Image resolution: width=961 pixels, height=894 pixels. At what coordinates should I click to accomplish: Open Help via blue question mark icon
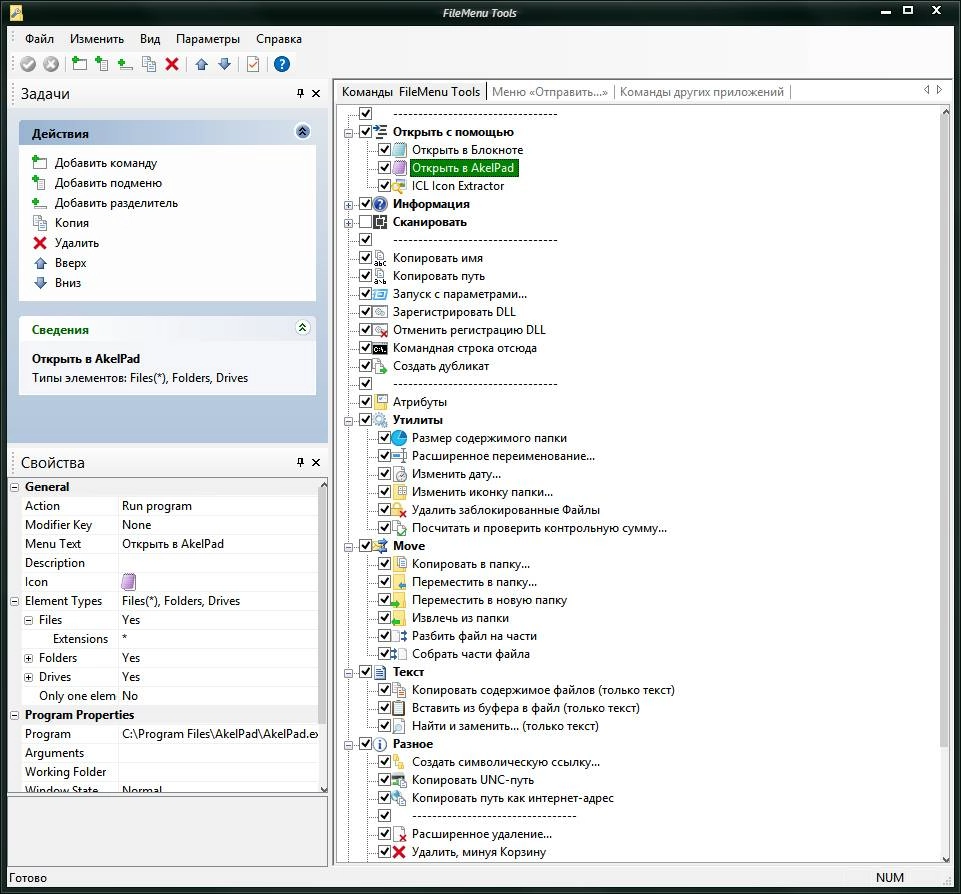pos(281,64)
